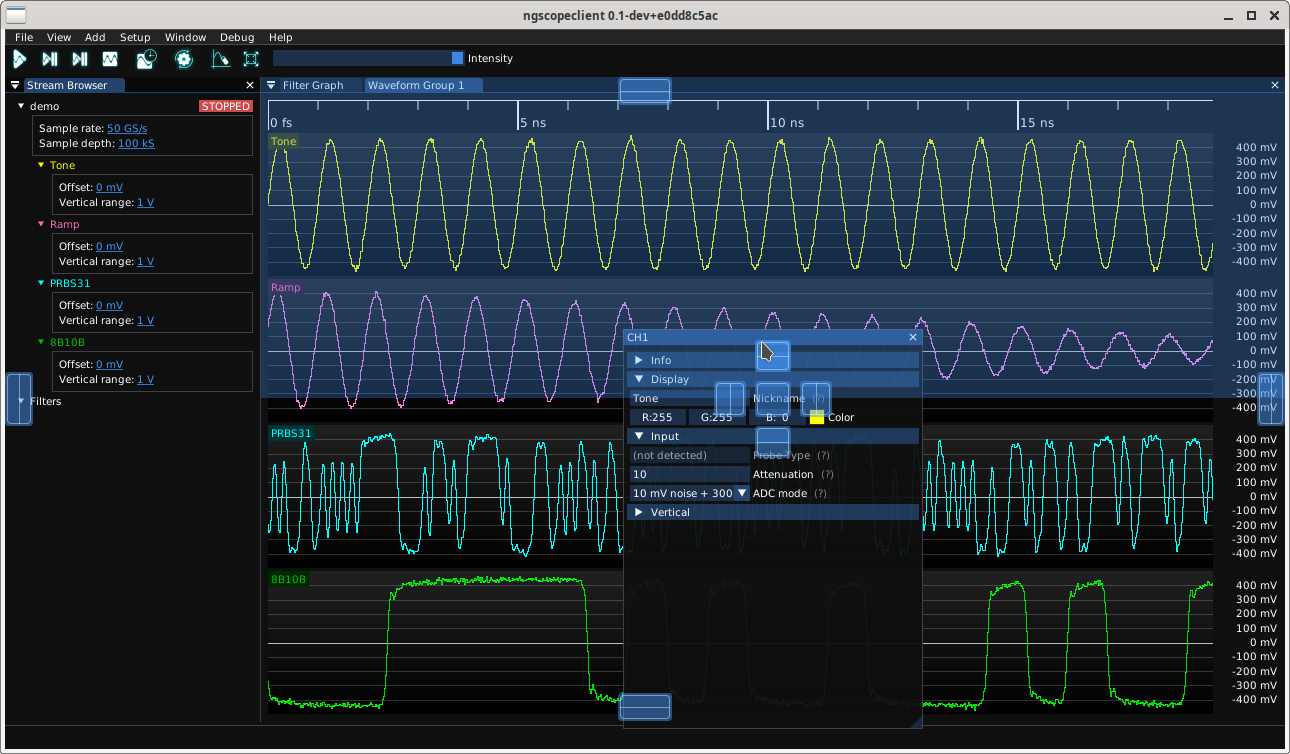Open the Setup menu
This screenshot has width=1290, height=754.
135,37
